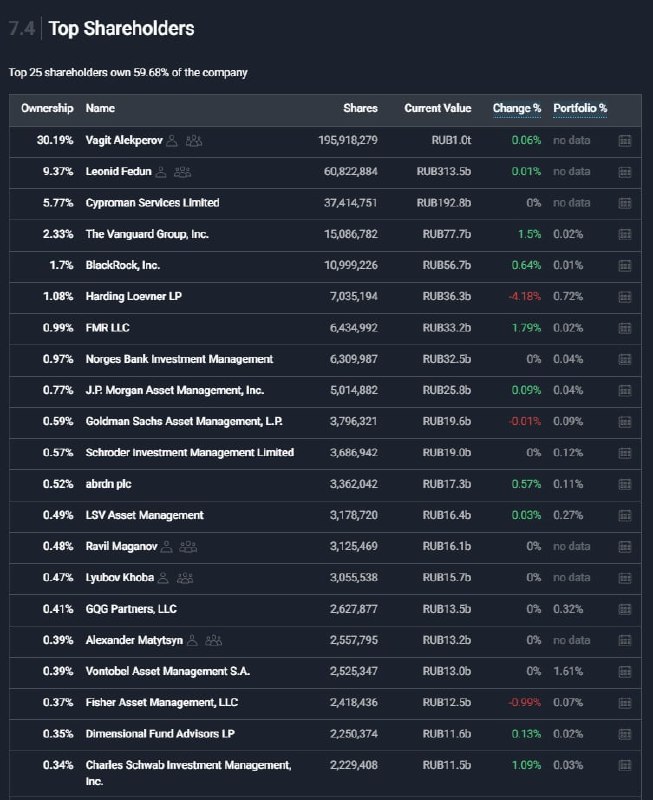Screen dimensions: 653x800
Task: Click the Shares column header
Action: 361,108
